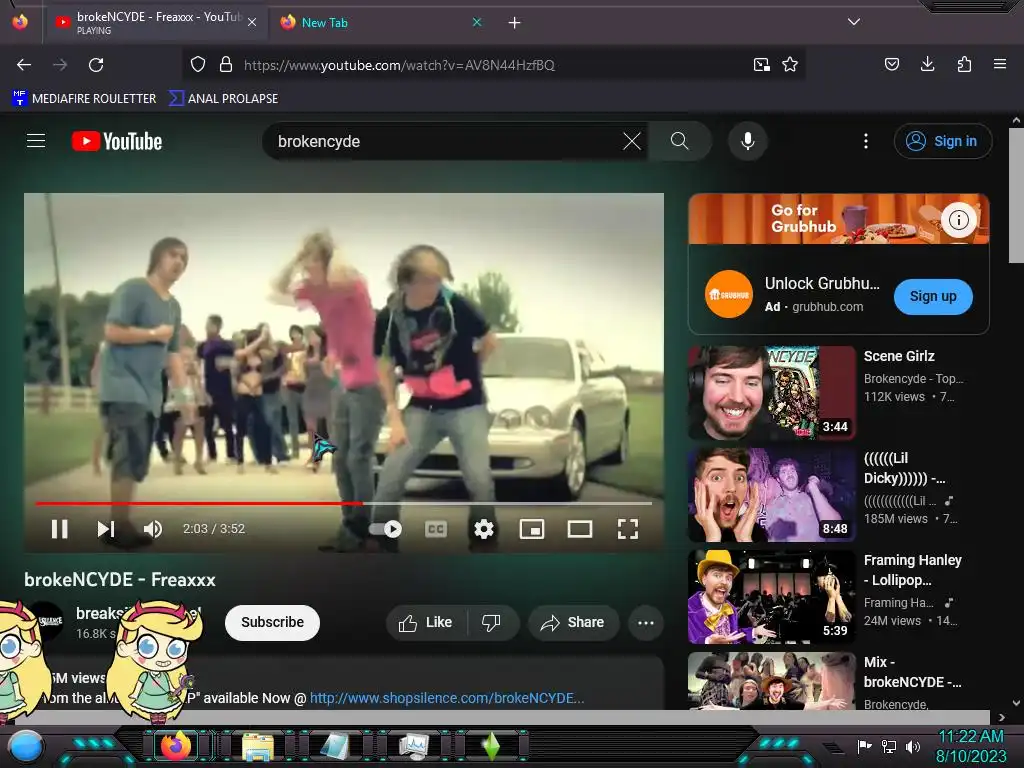Open more actions ellipsis below video
This screenshot has width=1024, height=768.
[x=646, y=622]
